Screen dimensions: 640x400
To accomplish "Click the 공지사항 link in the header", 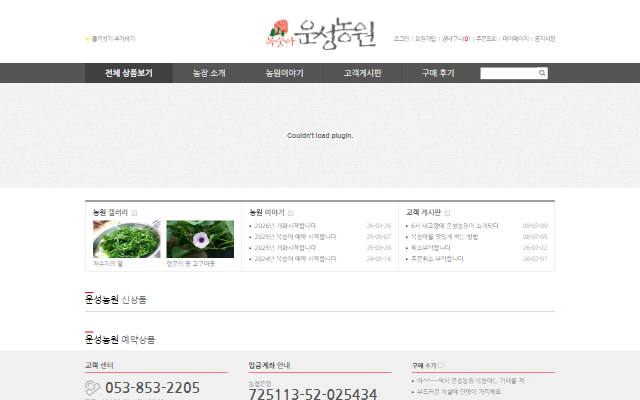I will tap(545, 39).
